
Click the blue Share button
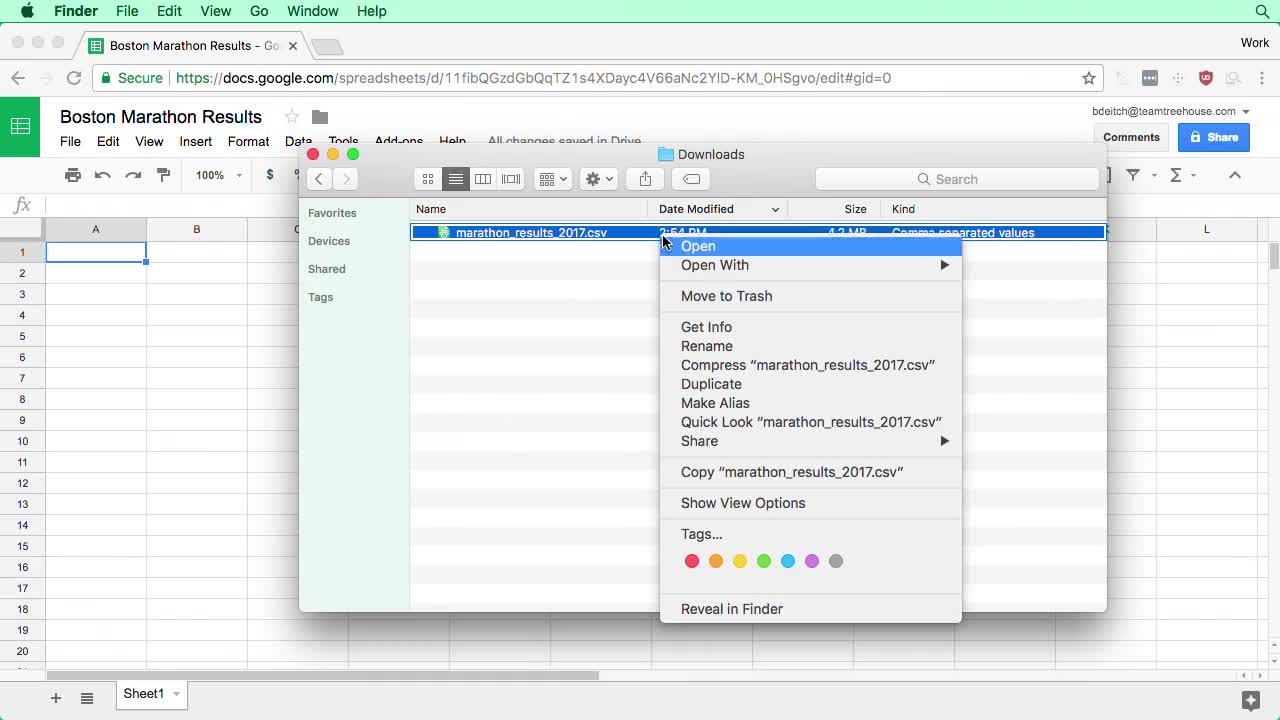tap(1213, 137)
